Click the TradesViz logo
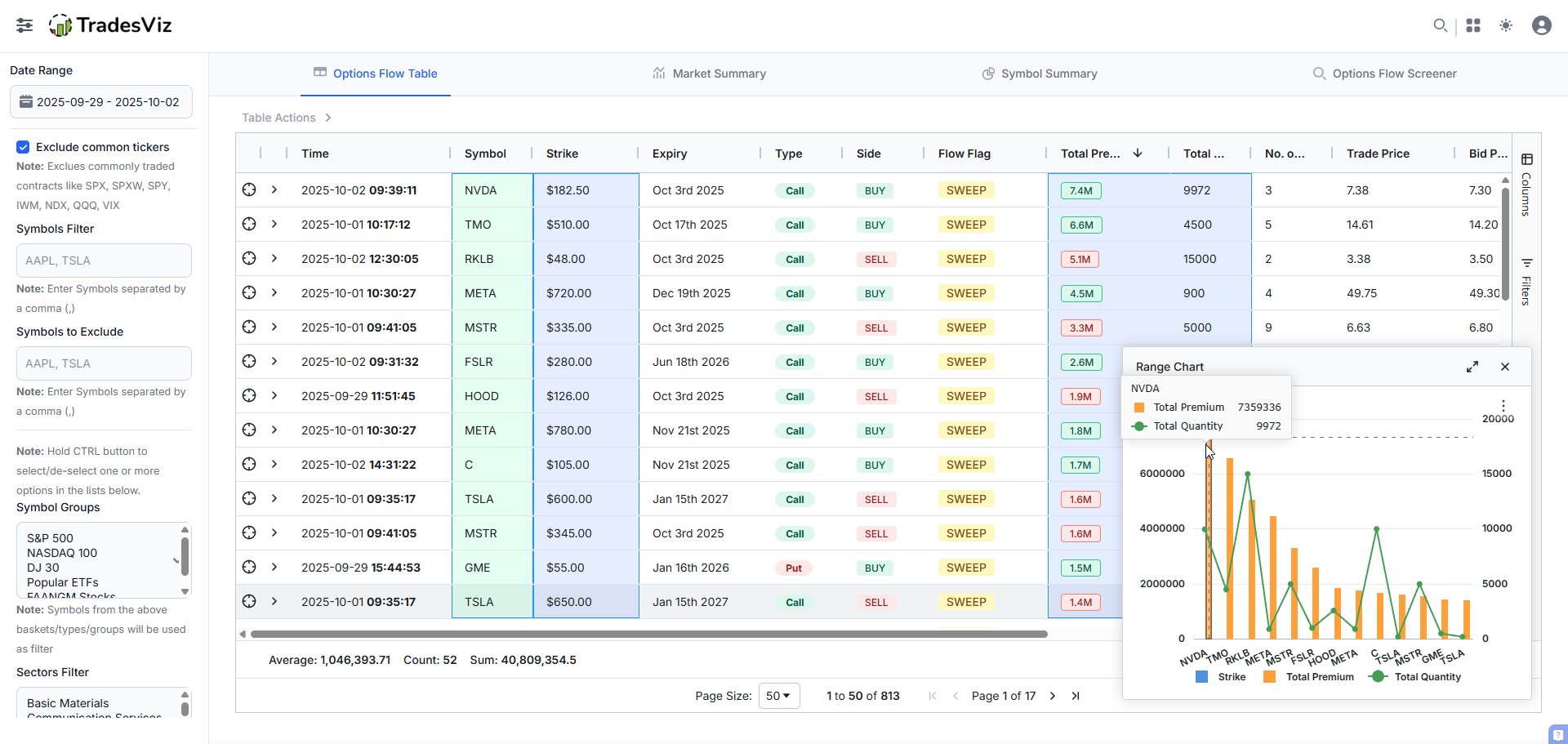This screenshot has width=1568, height=744. tap(110, 25)
